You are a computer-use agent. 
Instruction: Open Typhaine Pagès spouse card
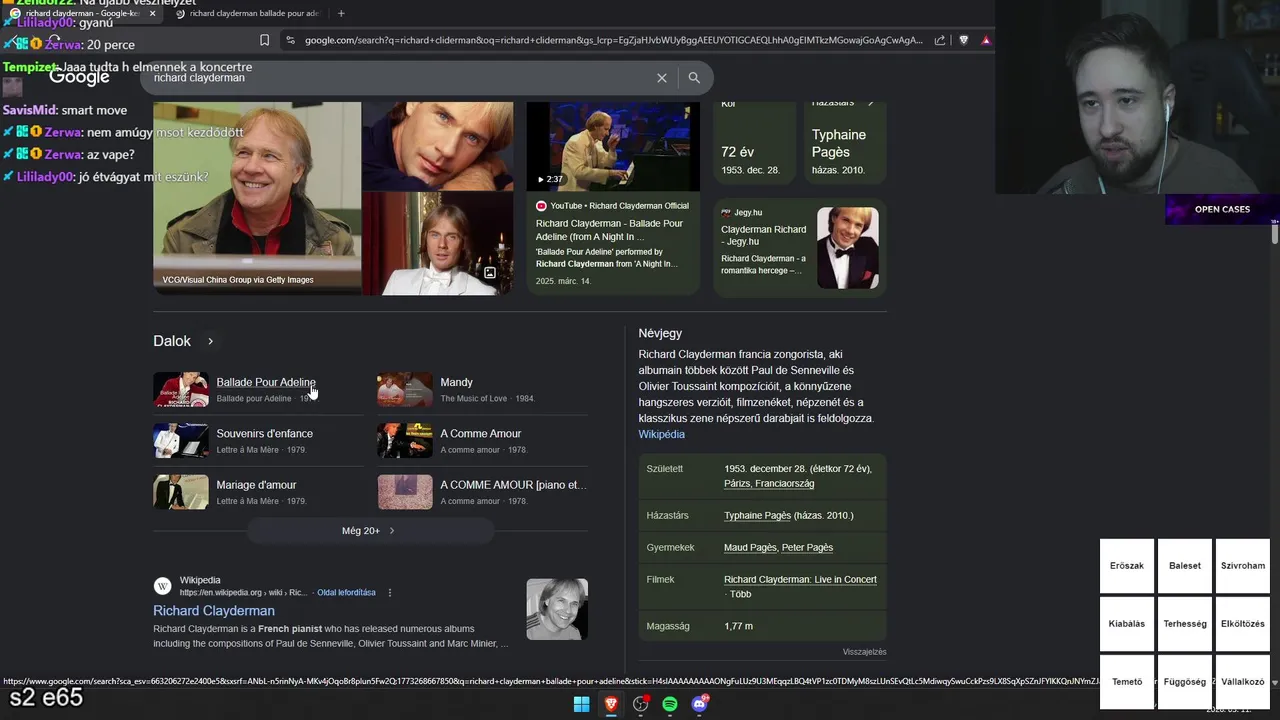[x=845, y=143]
